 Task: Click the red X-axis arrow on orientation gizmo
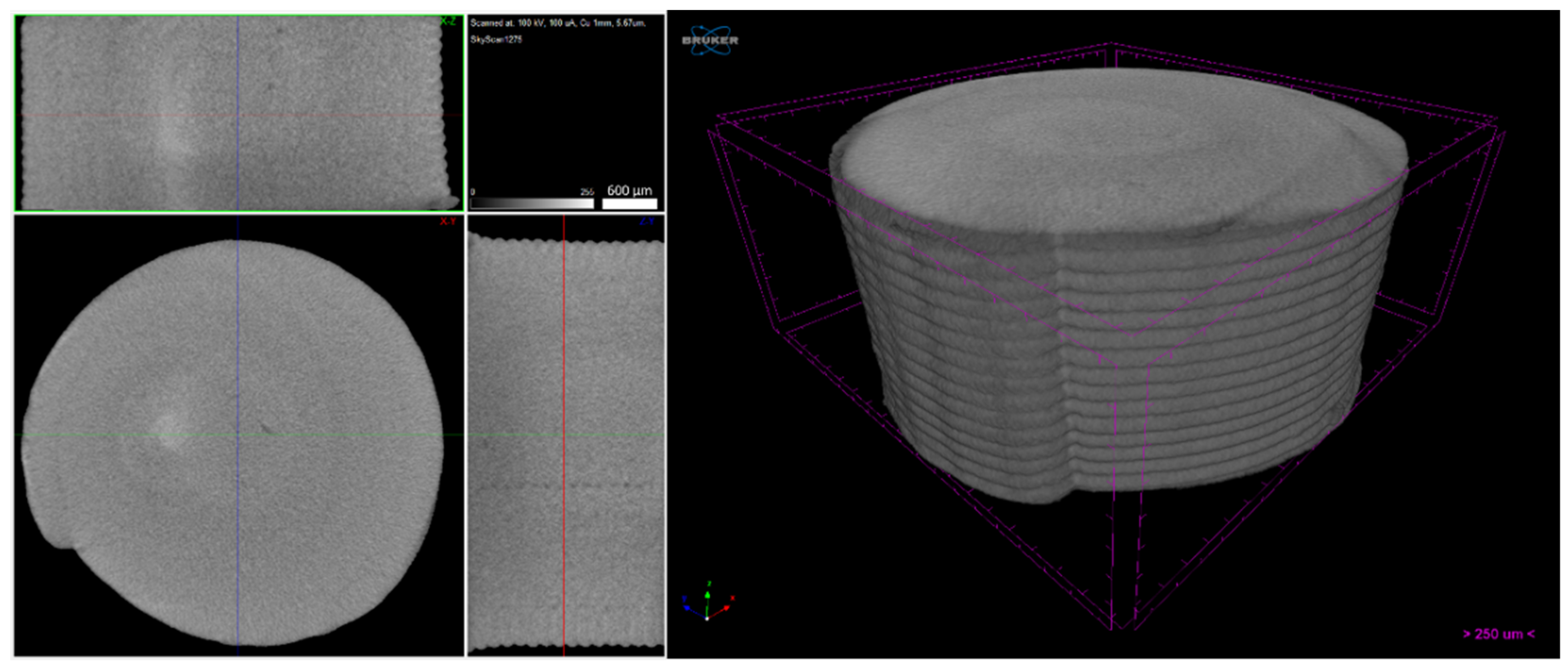click(725, 609)
